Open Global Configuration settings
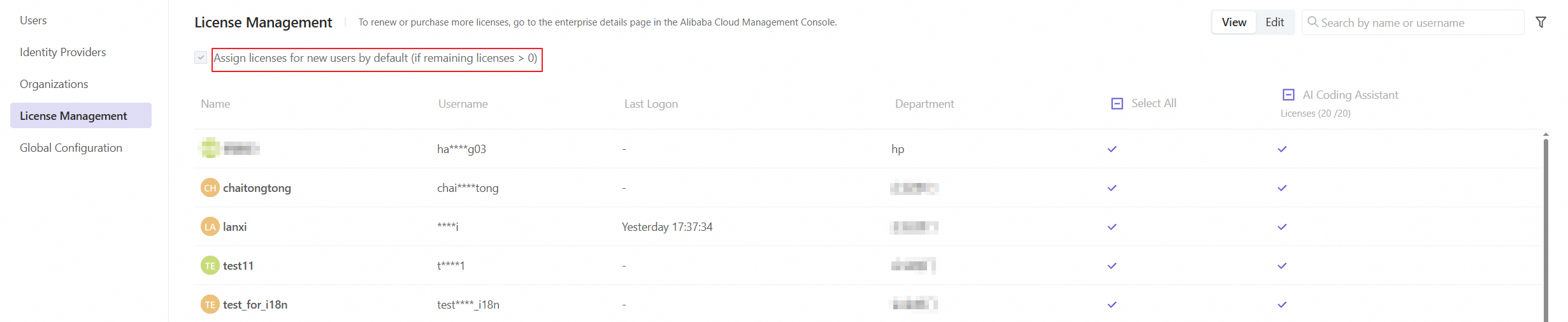This screenshot has height=322, width=1568. click(x=71, y=148)
